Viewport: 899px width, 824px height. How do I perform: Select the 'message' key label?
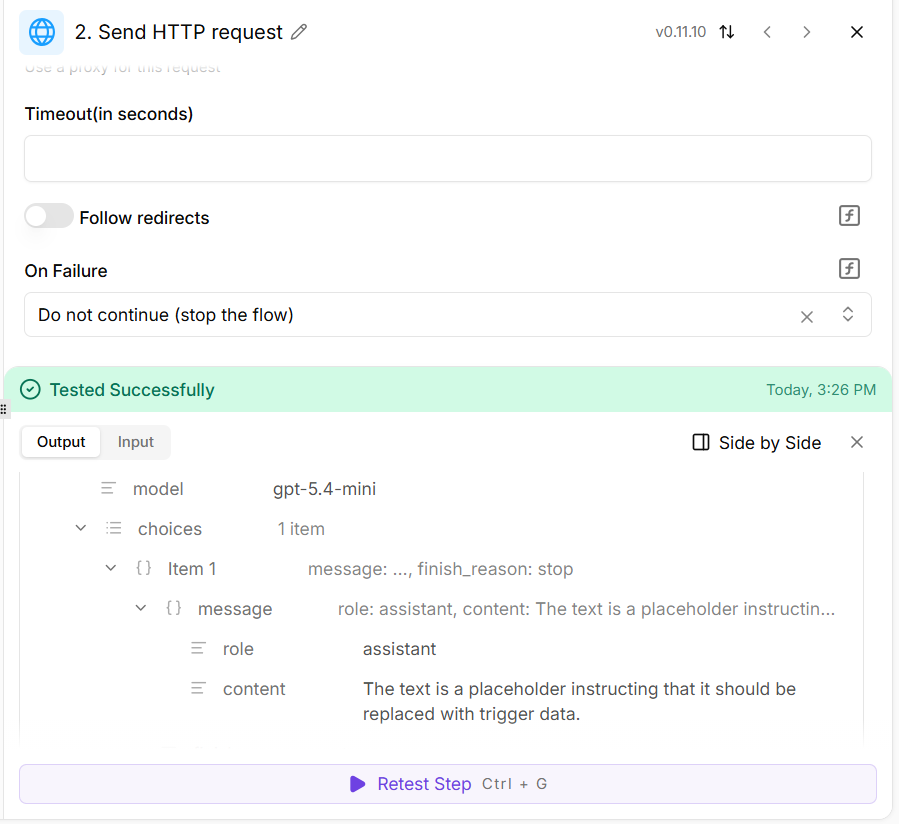tap(234, 609)
